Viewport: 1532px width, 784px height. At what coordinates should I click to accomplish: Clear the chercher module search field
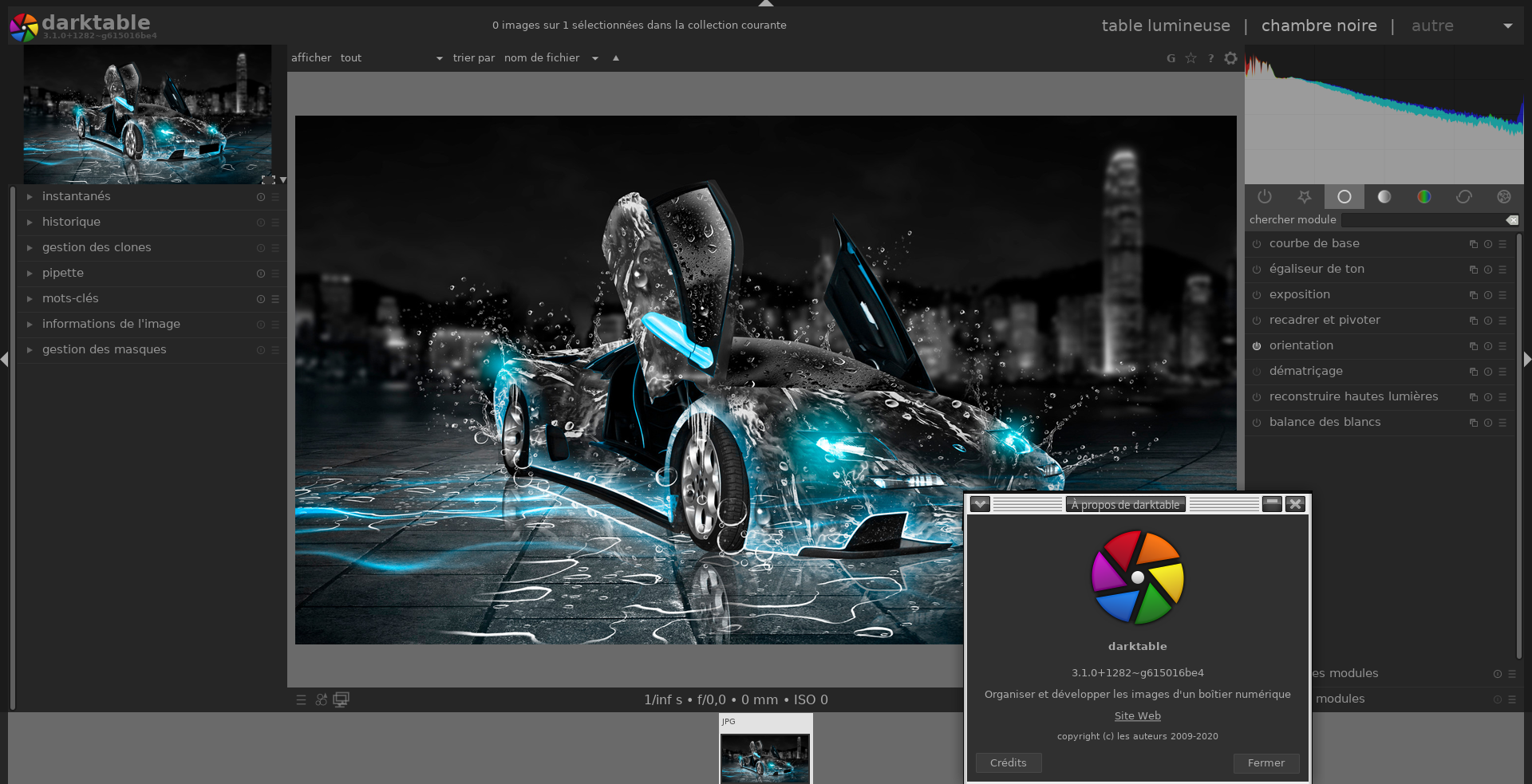pos(1512,220)
